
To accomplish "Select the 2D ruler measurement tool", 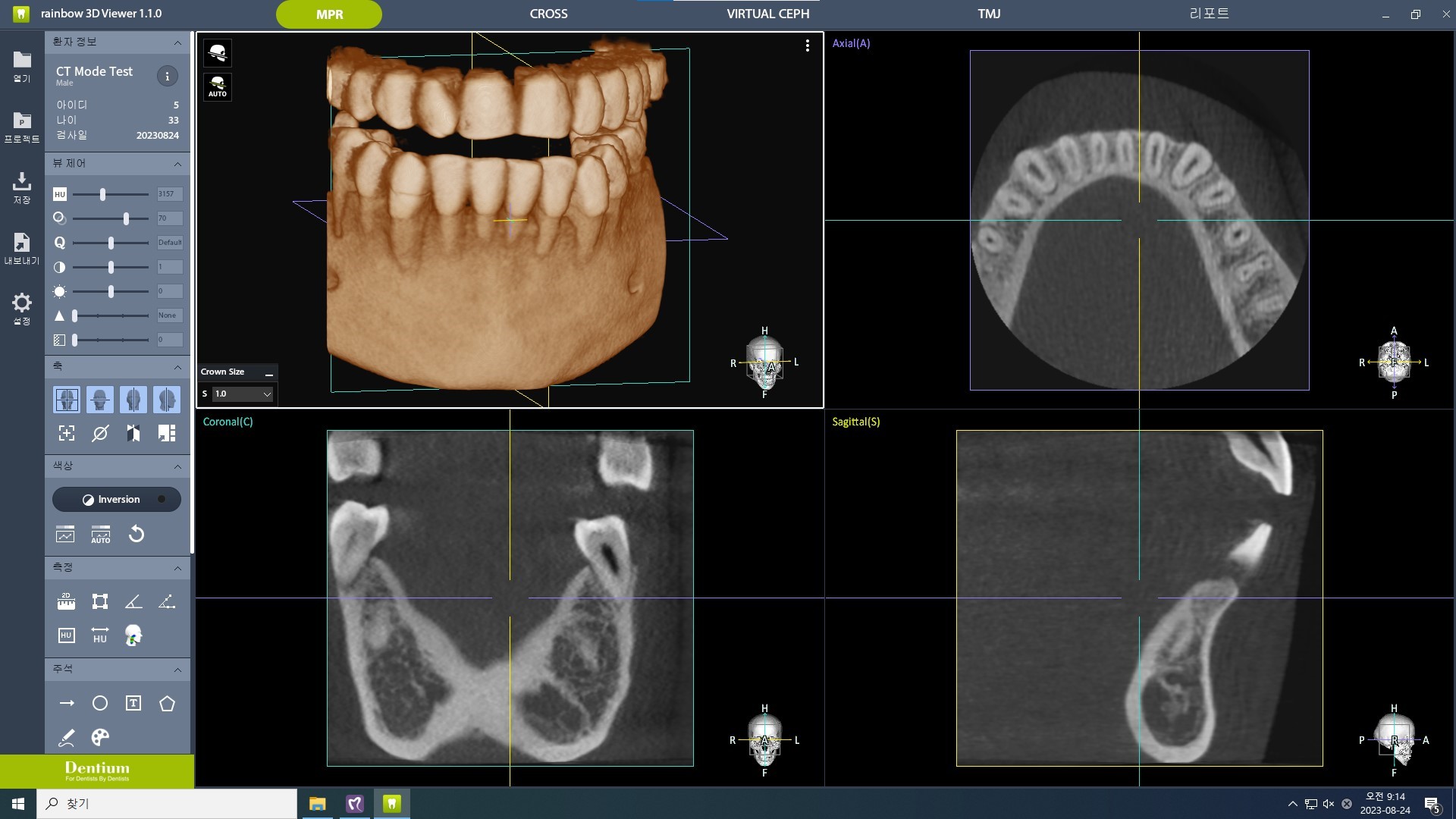I will click(66, 601).
